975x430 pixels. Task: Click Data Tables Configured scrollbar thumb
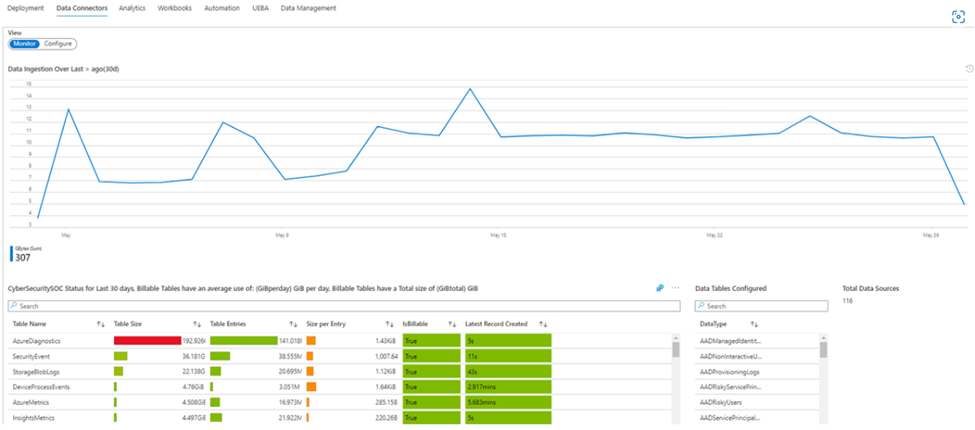pos(823,350)
